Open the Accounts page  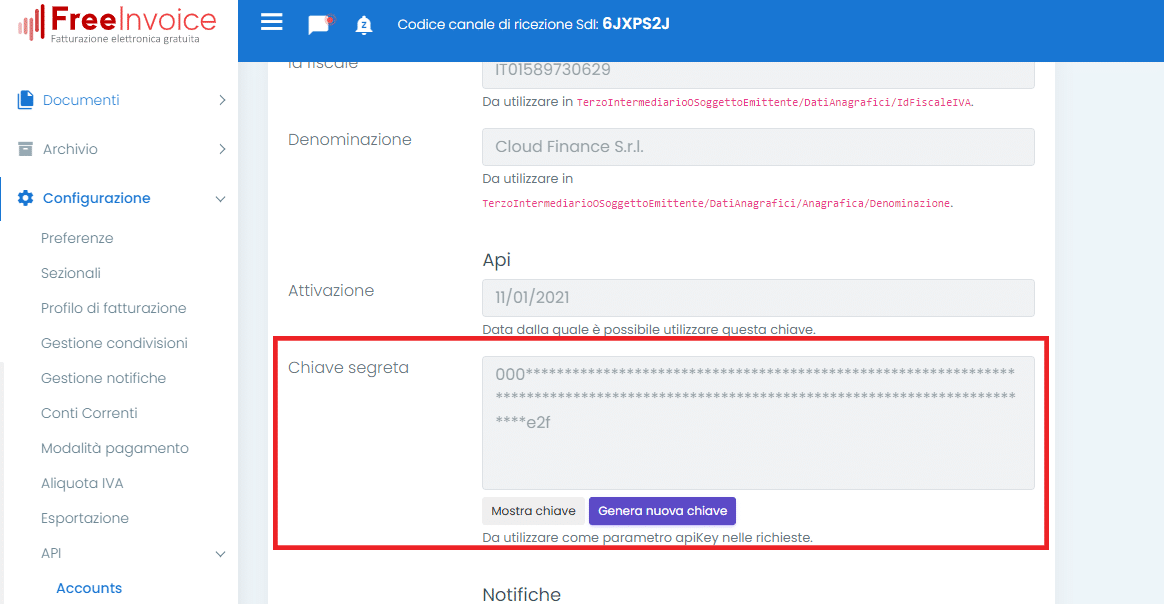point(88,588)
